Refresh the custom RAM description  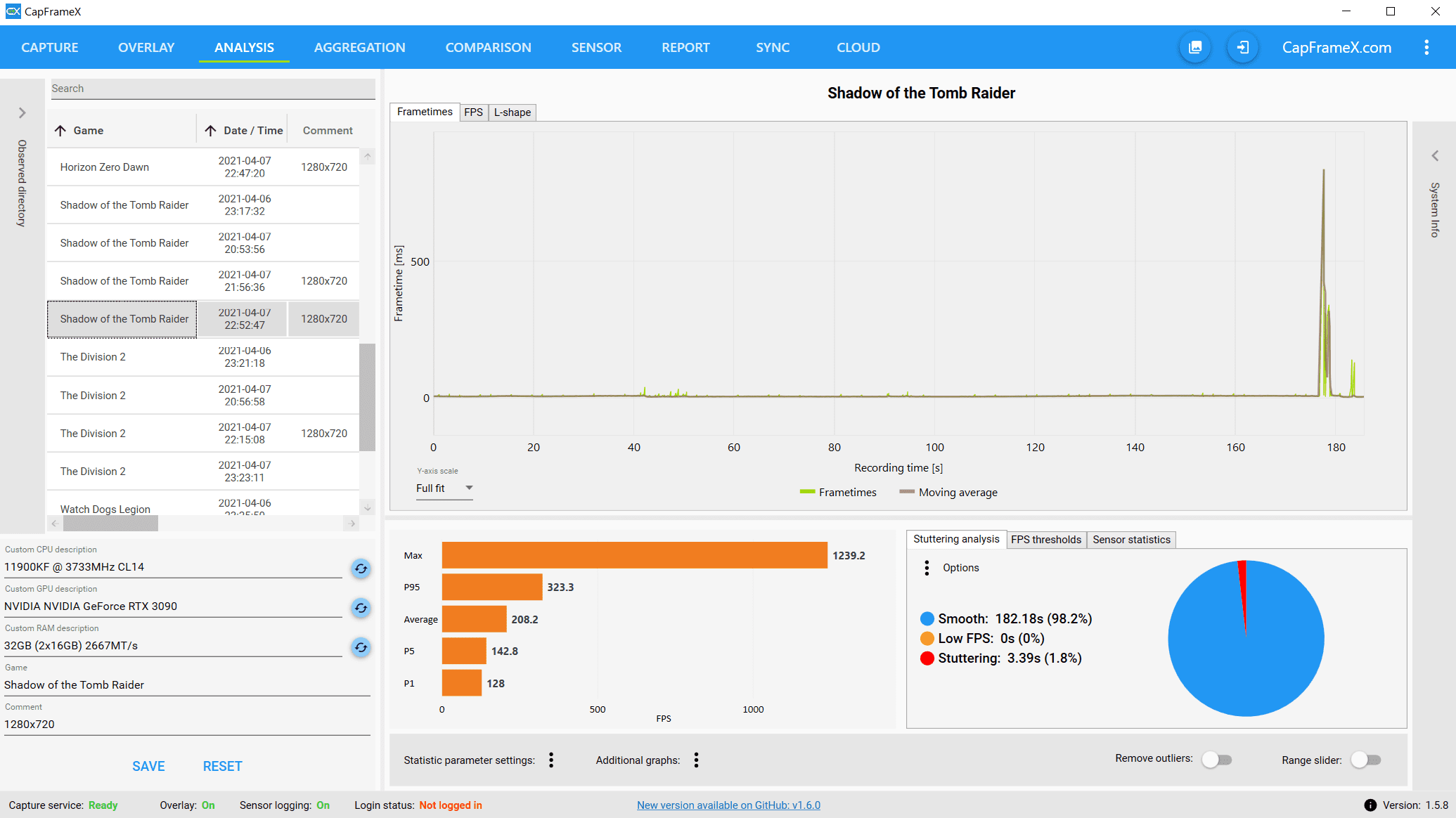tap(361, 647)
